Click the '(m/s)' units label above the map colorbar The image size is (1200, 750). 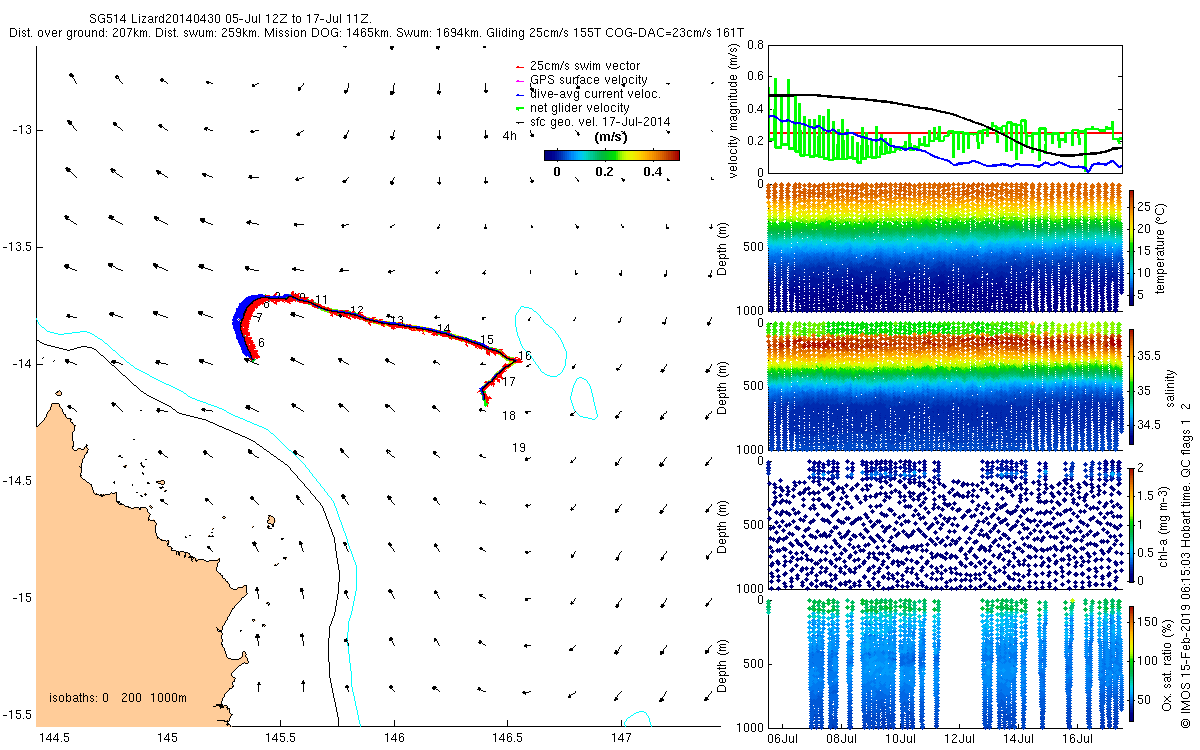[x=610, y=137]
